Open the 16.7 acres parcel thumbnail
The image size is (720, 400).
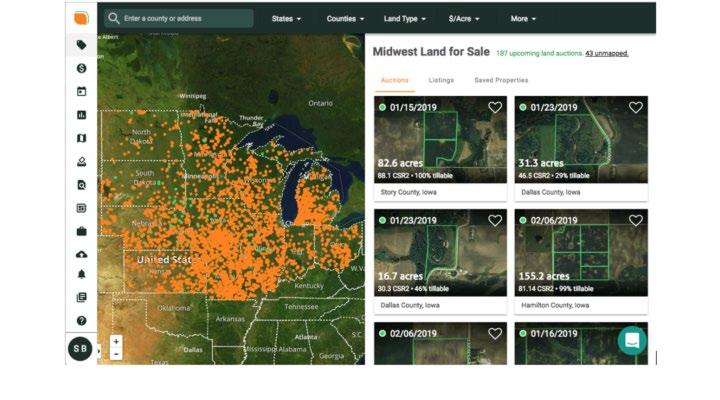coord(440,253)
